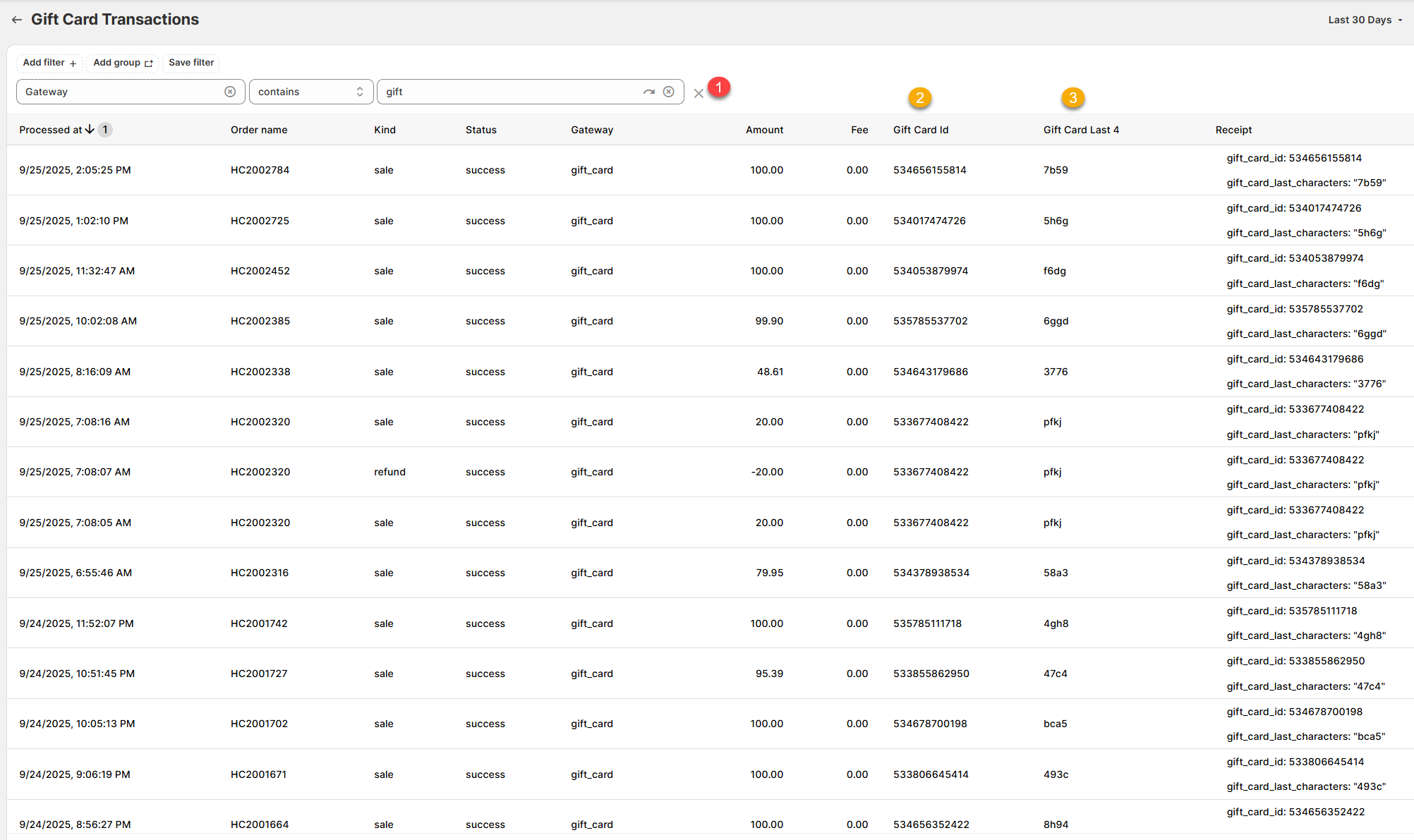This screenshot has height=840, width=1414.
Task: Click inside the 'gift' filter text input
Action: tap(508, 92)
